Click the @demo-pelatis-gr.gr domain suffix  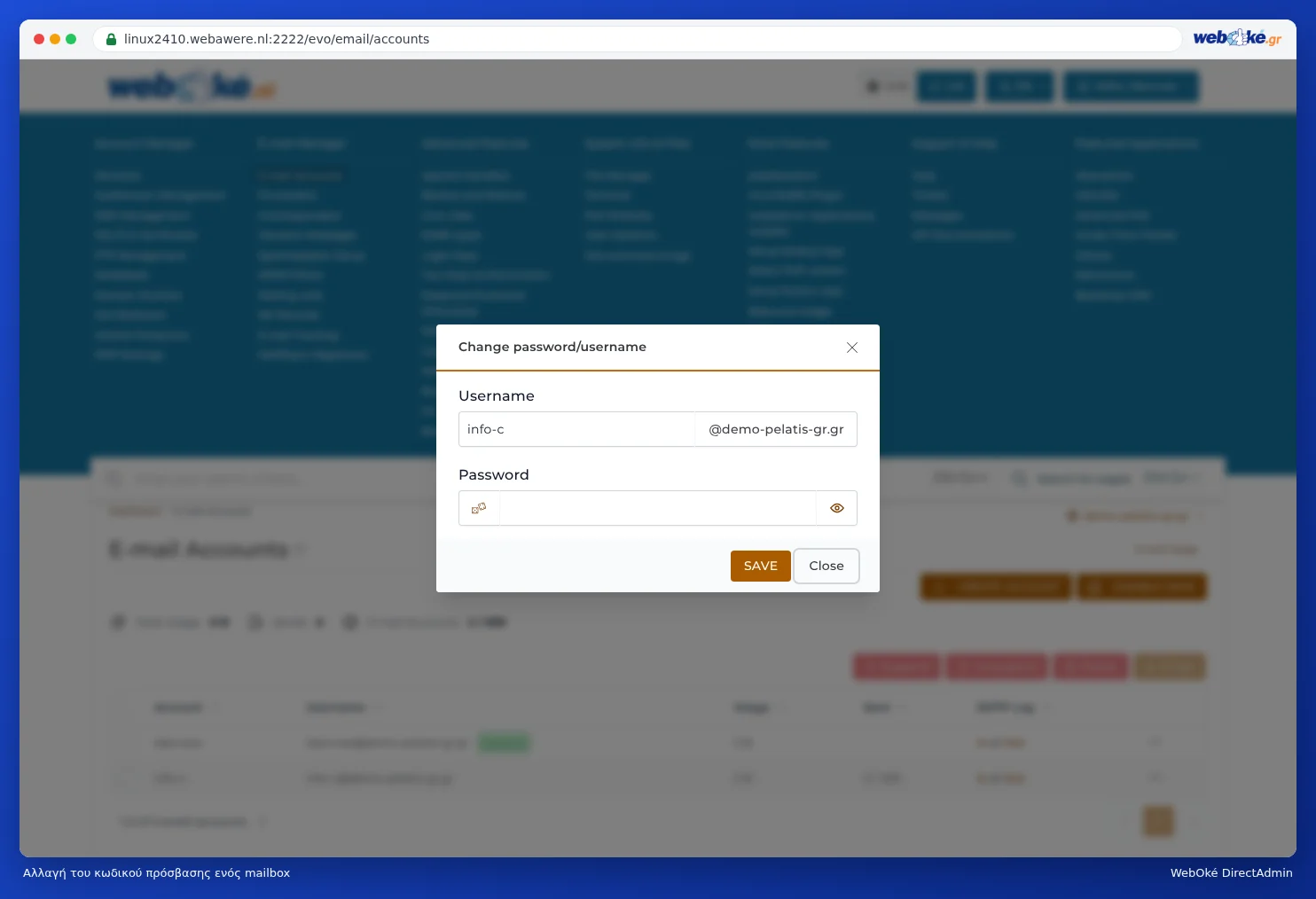point(776,429)
